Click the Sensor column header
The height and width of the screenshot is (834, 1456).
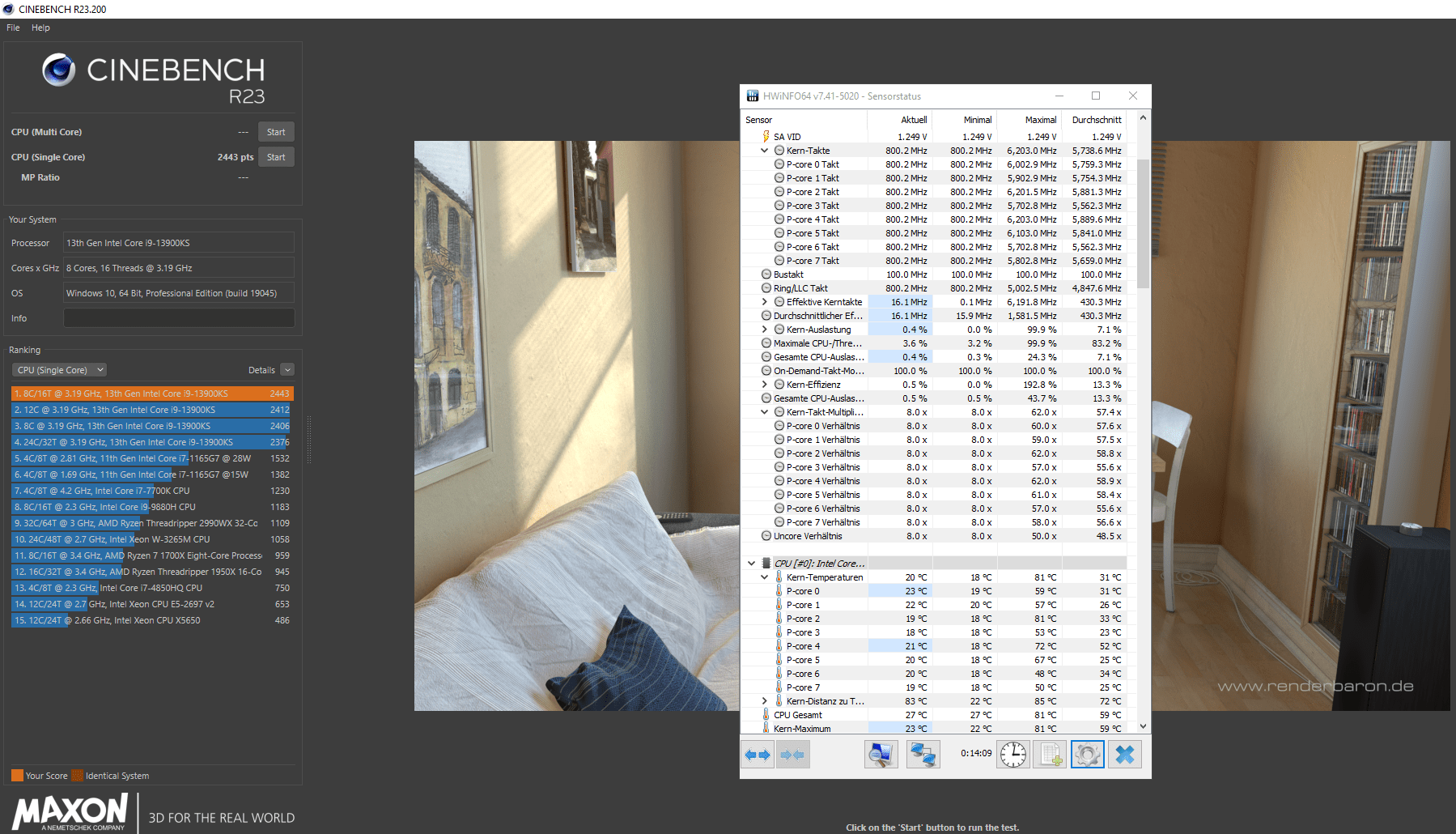pos(804,120)
